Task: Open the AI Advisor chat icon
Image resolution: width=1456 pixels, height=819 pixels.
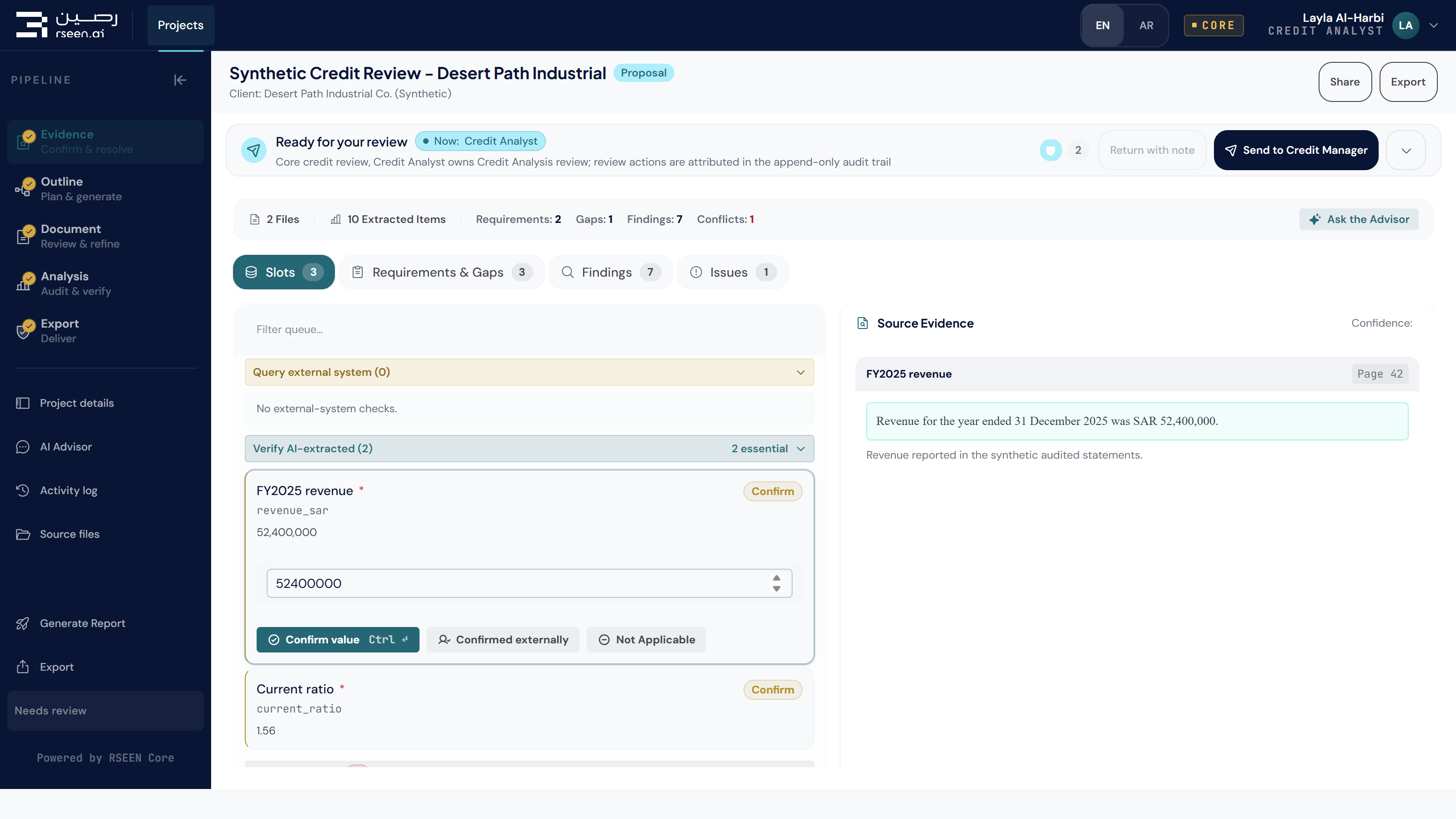Action: point(23,447)
